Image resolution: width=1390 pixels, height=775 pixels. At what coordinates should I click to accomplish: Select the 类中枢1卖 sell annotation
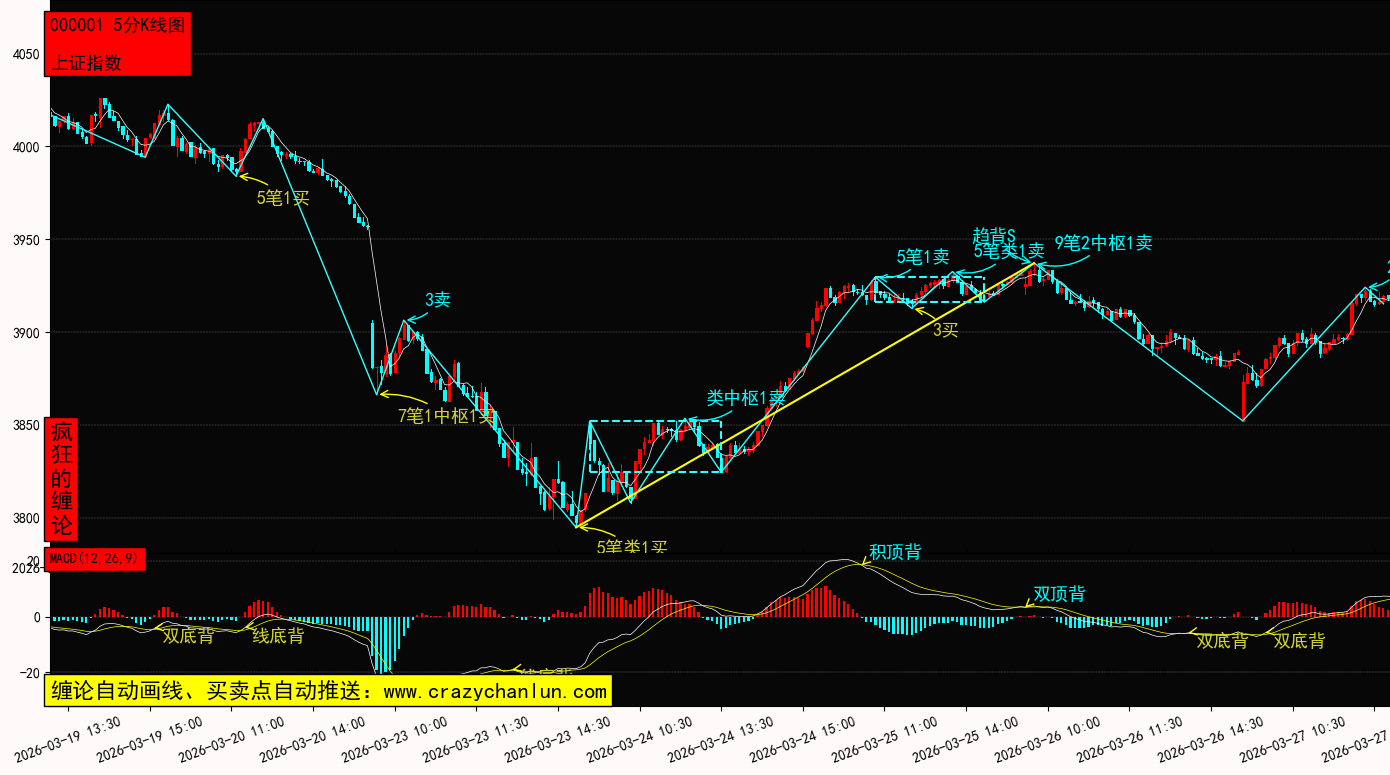[746, 398]
